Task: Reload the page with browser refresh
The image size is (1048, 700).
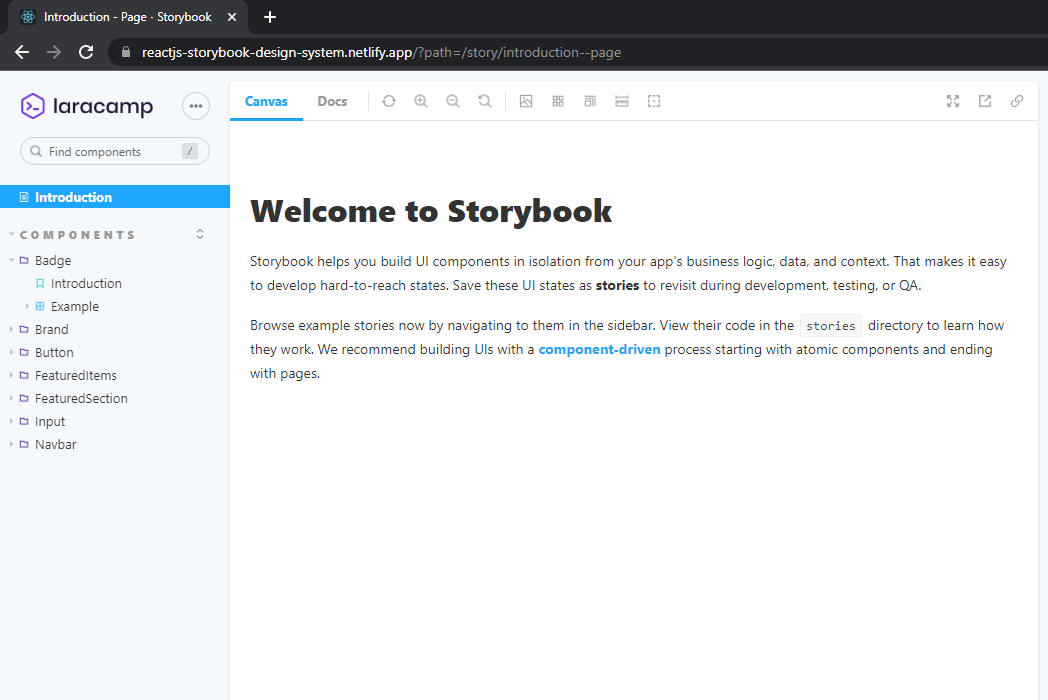Action: pos(86,52)
